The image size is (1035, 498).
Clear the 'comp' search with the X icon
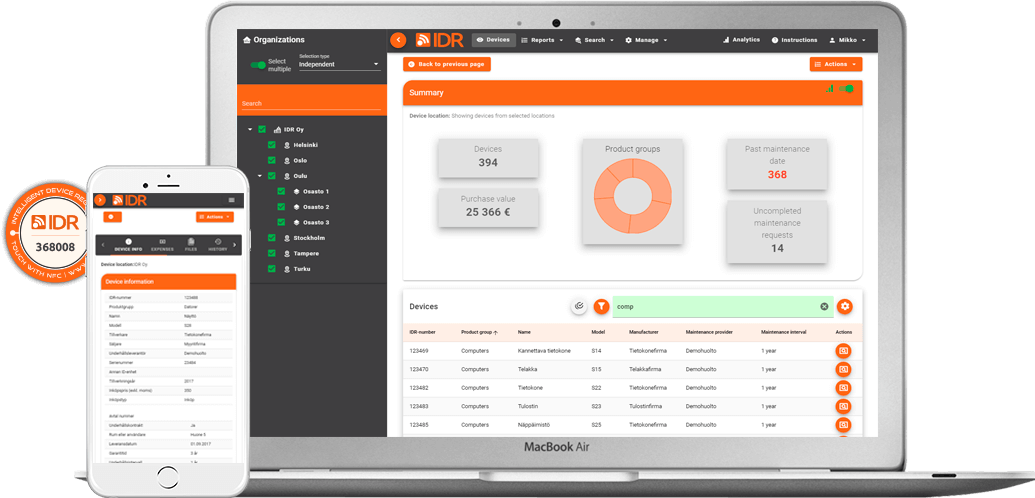824,306
